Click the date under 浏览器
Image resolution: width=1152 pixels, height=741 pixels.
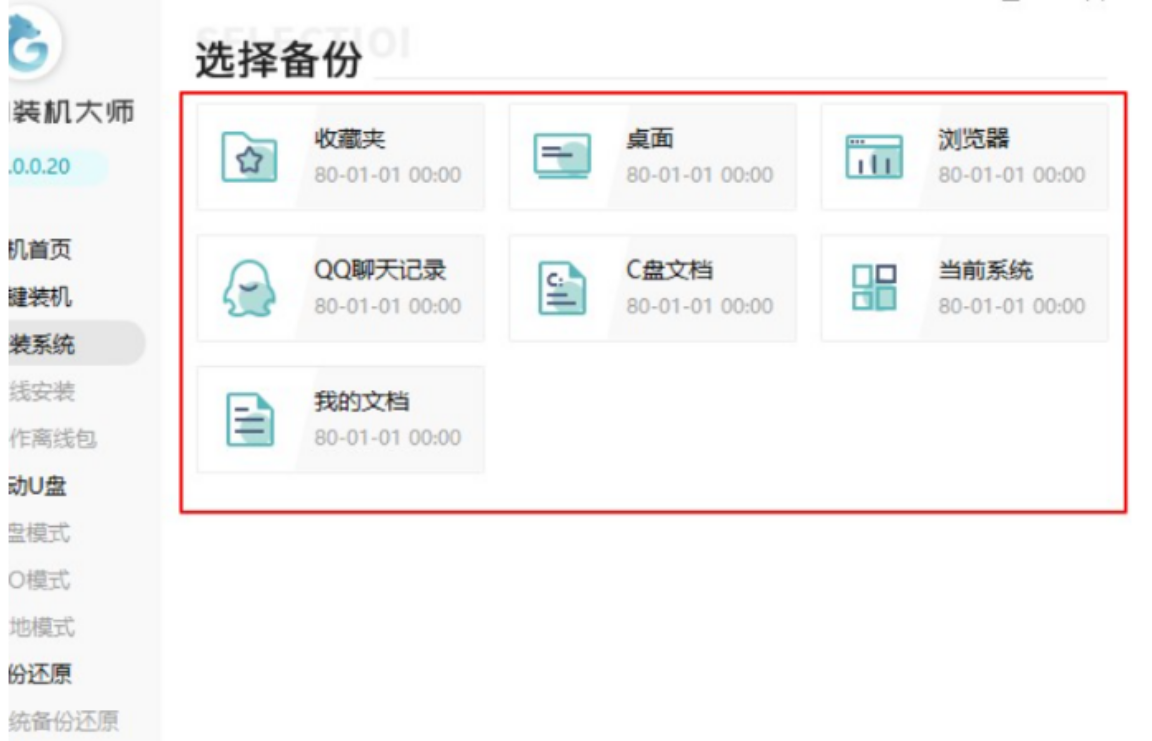tap(1012, 175)
